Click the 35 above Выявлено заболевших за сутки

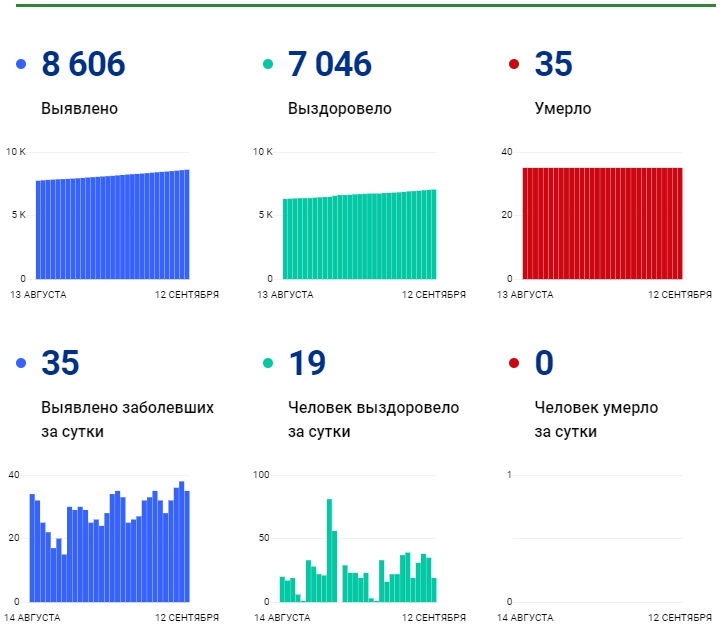60,362
